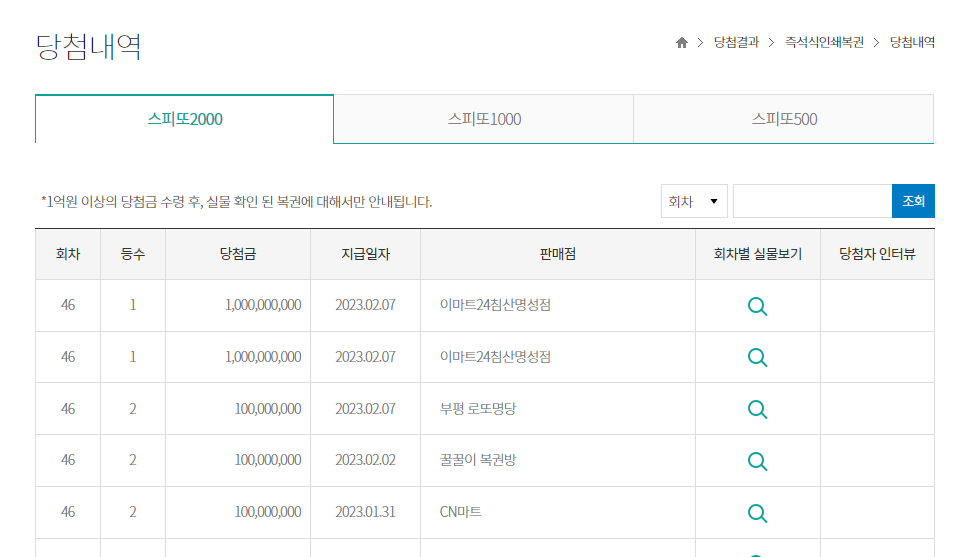Switch to the 스피또2000 tab
This screenshot has height=557, width=971.
pyautogui.click(x=185, y=119)
